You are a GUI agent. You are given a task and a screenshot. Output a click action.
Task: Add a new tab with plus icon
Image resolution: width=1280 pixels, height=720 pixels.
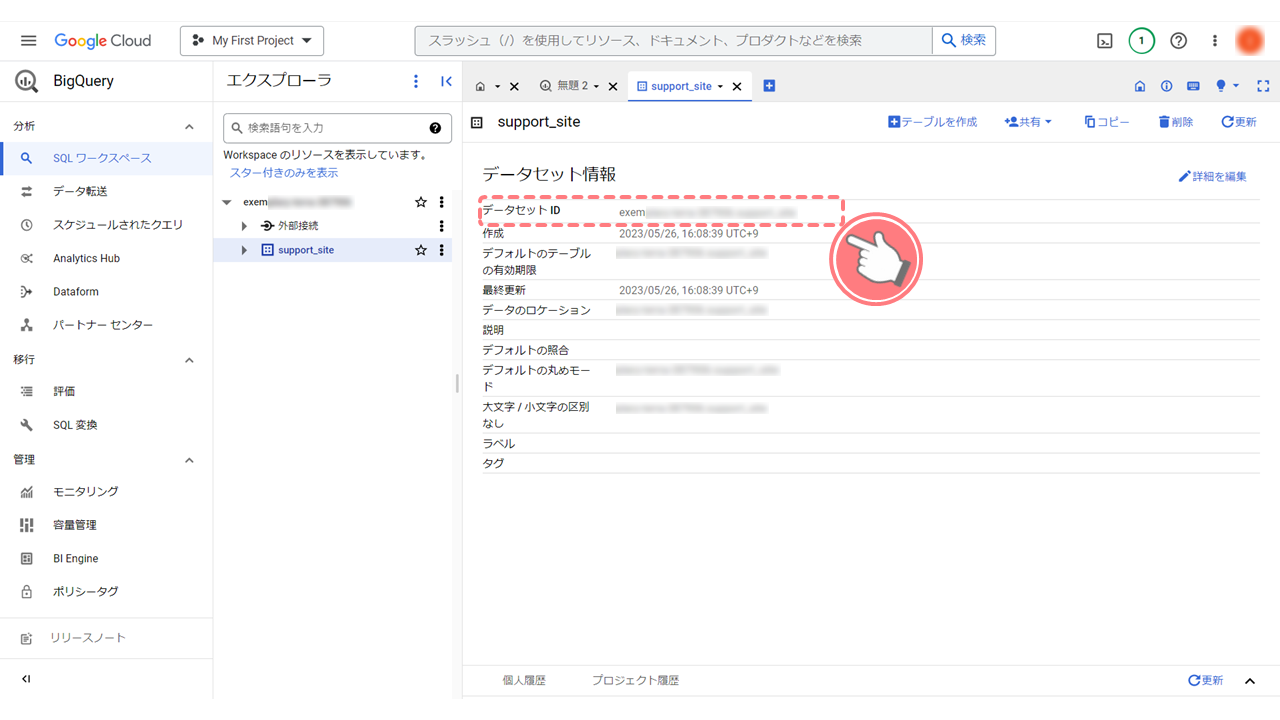(x=769, y=86)
